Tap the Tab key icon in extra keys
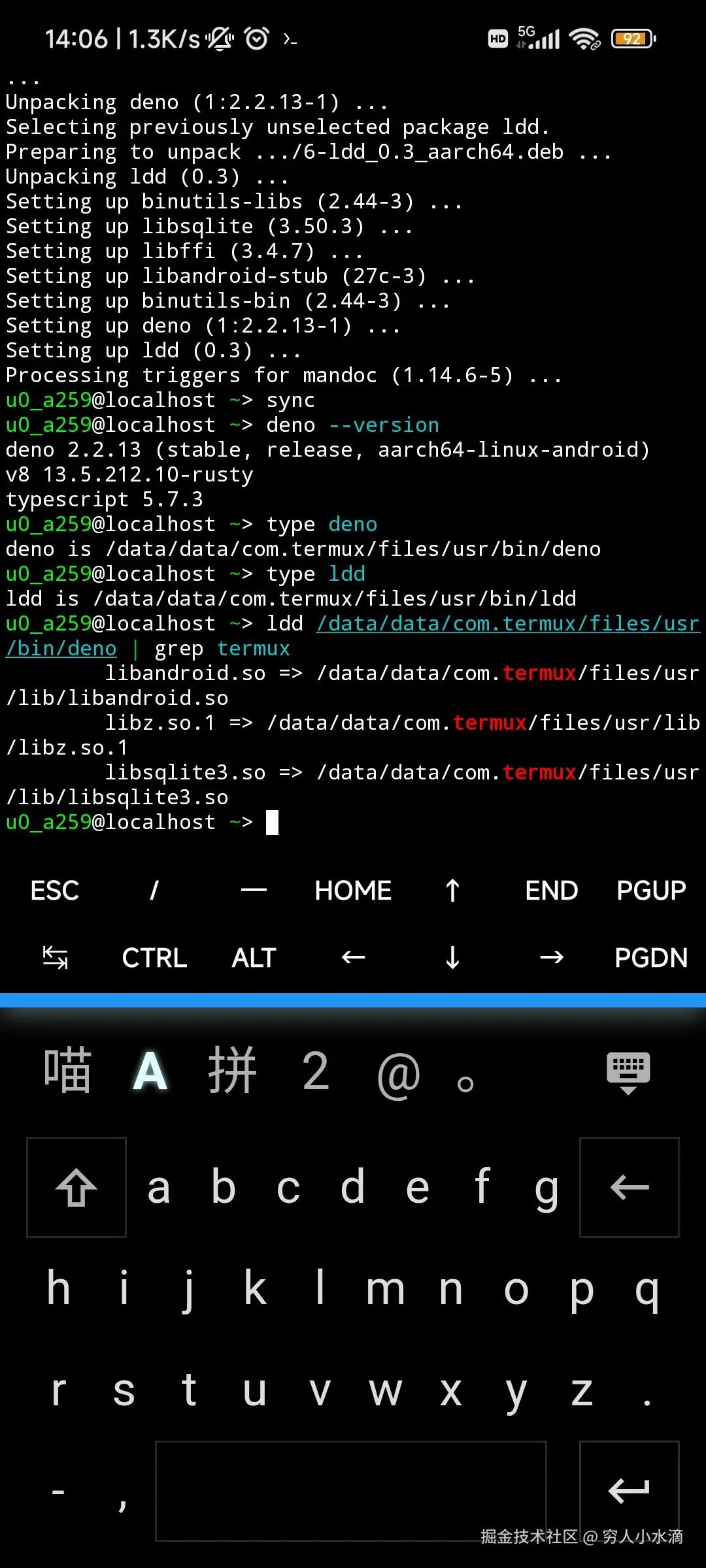Viewport: 706px width, 1568px height. pos(55,958)
